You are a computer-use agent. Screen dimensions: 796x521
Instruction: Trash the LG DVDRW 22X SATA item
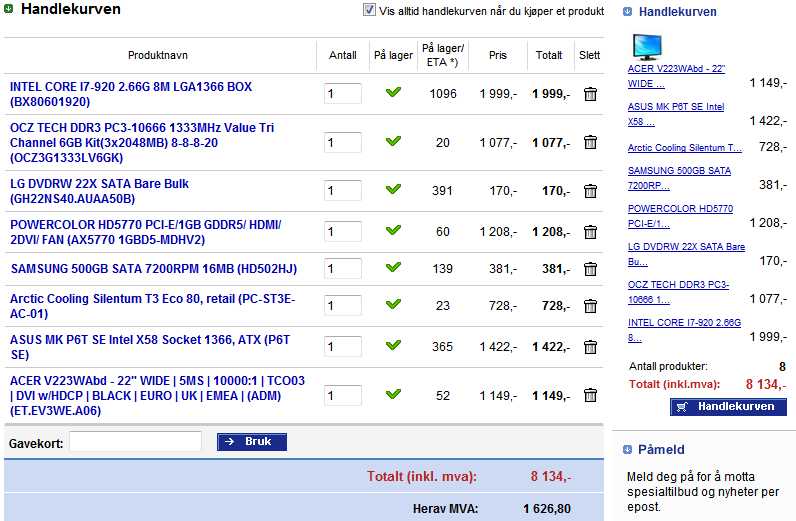[590, 191]
